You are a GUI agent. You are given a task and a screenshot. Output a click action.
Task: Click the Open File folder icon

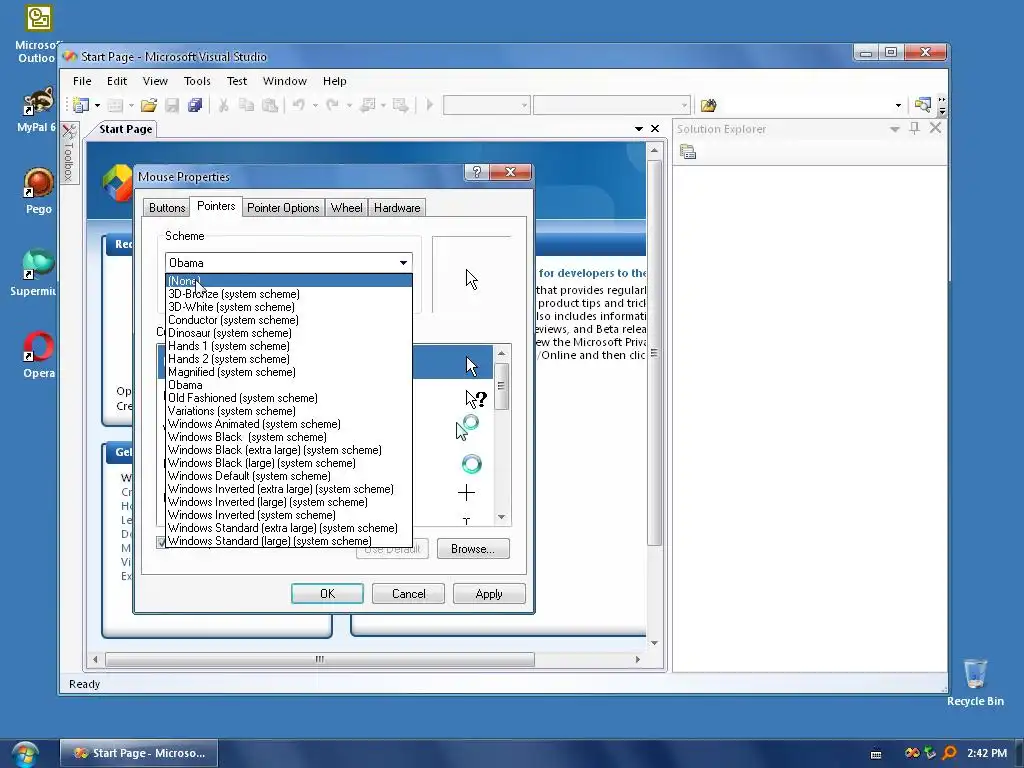(x=149, y=105)
